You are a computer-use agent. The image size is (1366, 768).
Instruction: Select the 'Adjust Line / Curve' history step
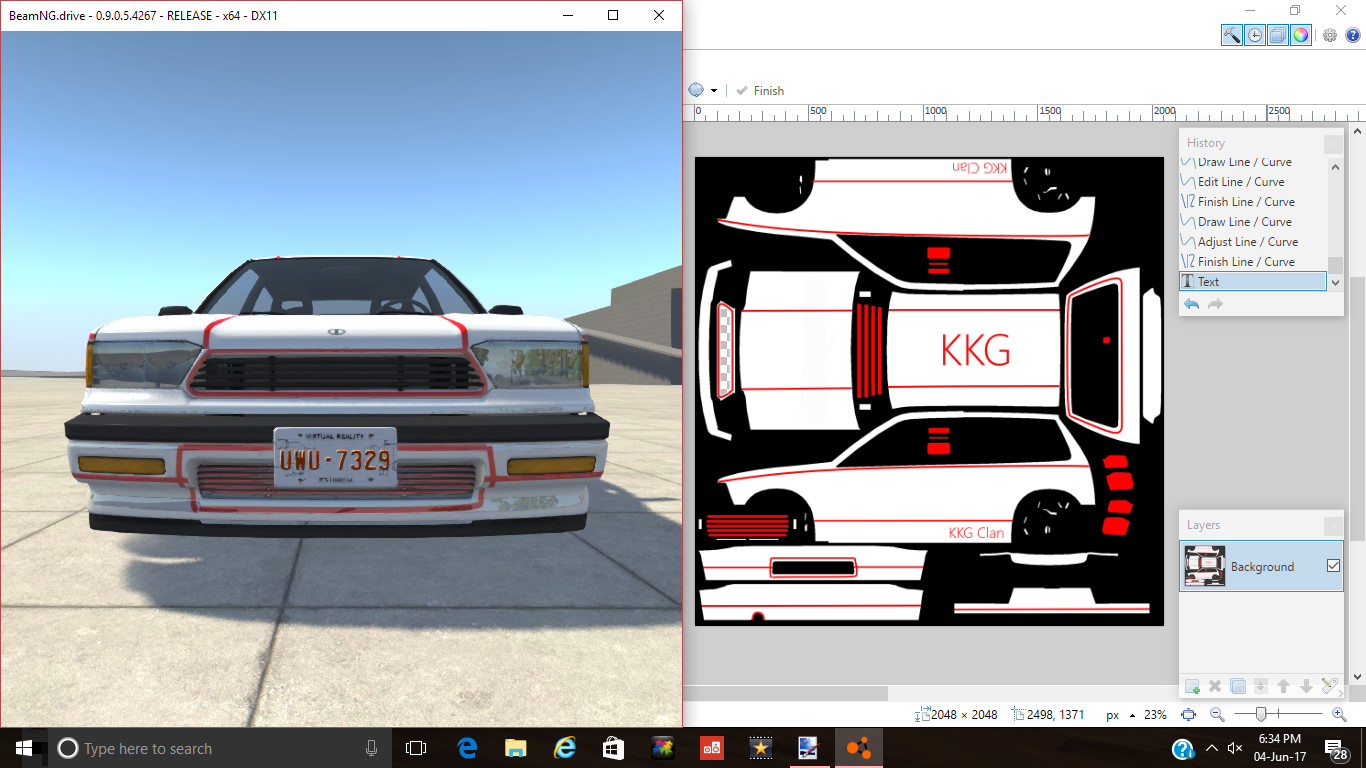pyautogui.click(x=1253, y=242)
